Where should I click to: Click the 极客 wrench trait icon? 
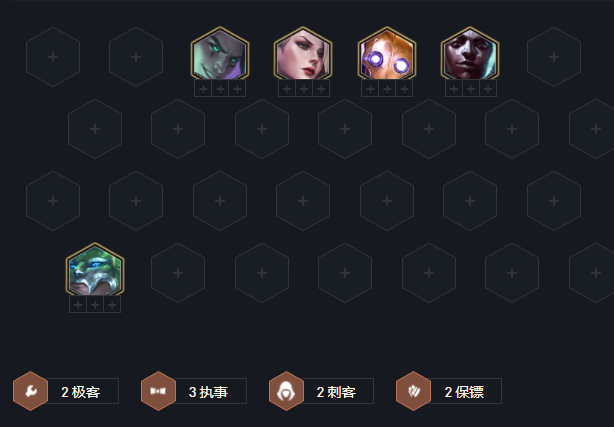pos(31,391)
